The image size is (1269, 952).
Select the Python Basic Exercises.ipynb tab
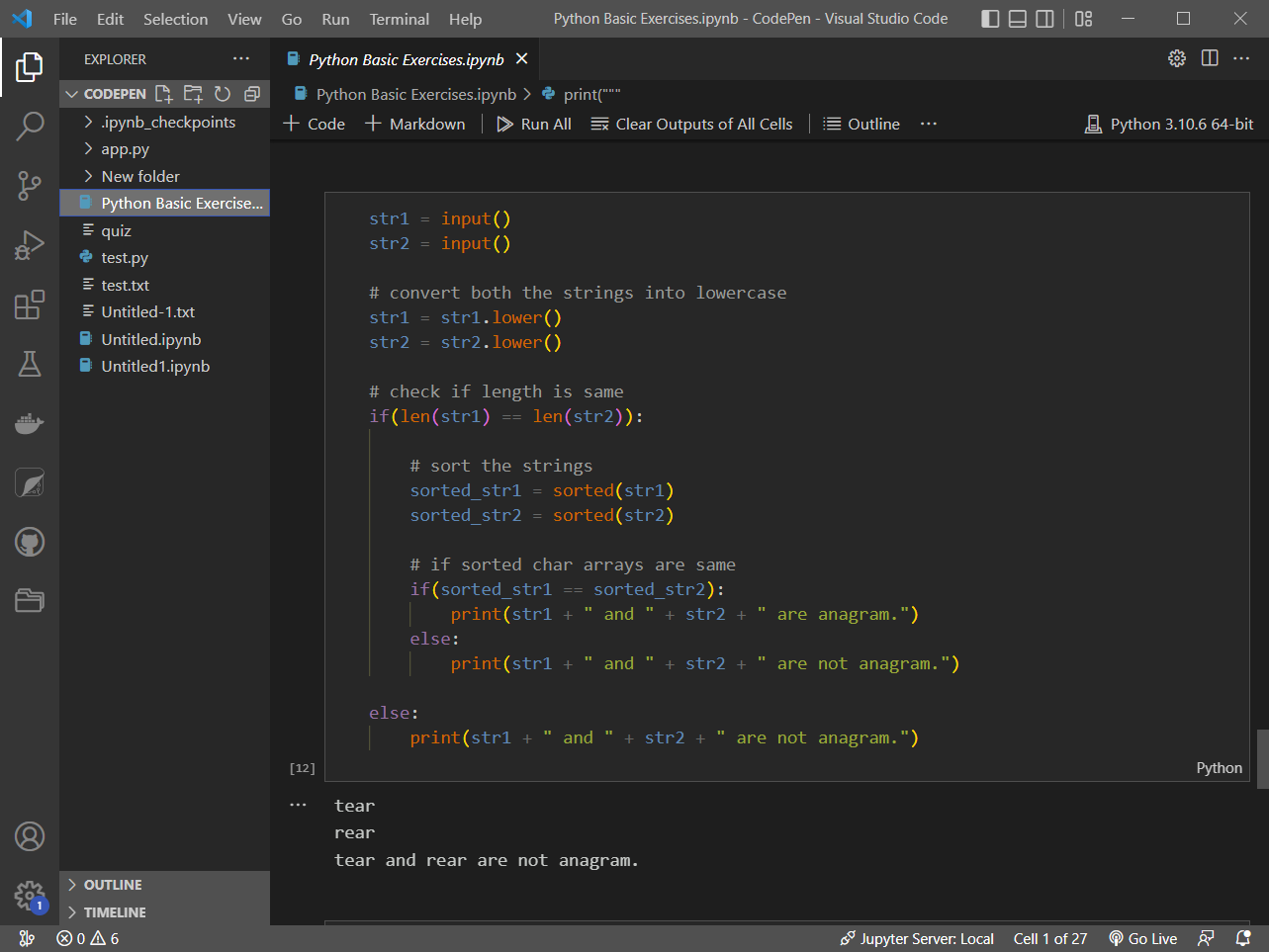[x=402, y=58]
